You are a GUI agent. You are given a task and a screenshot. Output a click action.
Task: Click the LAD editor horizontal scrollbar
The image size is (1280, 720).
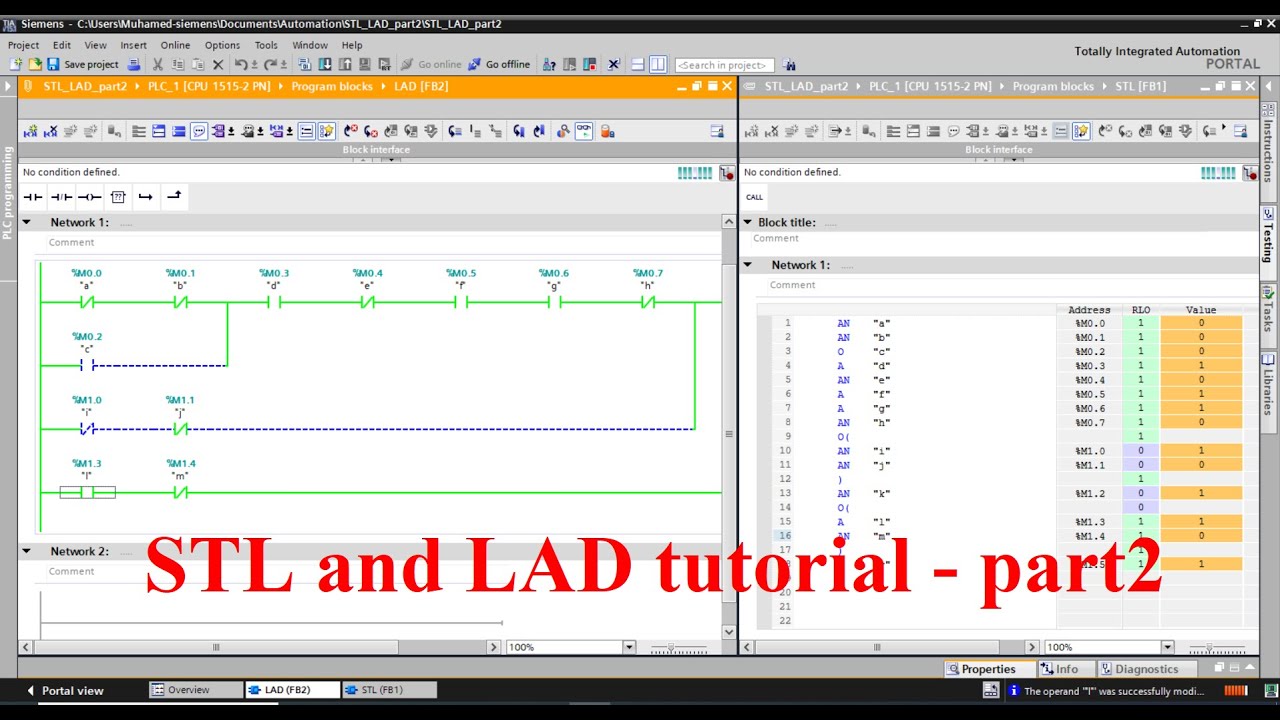pos(216,647)
